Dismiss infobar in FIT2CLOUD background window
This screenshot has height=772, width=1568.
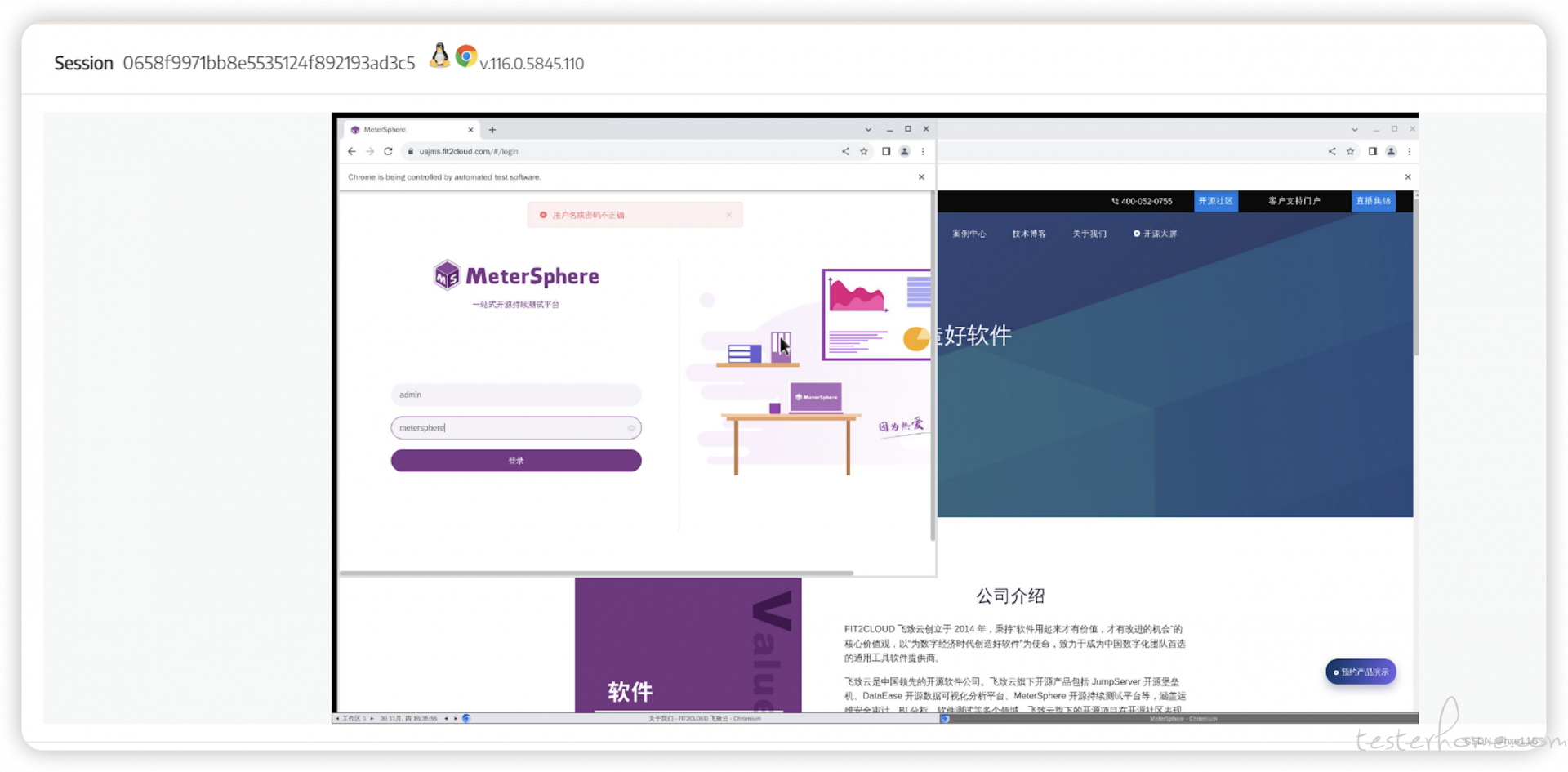click(x=1408, y=176)
